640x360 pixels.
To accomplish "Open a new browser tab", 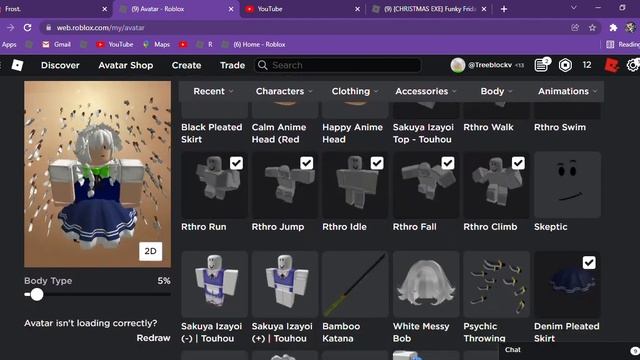I will 504,9.
